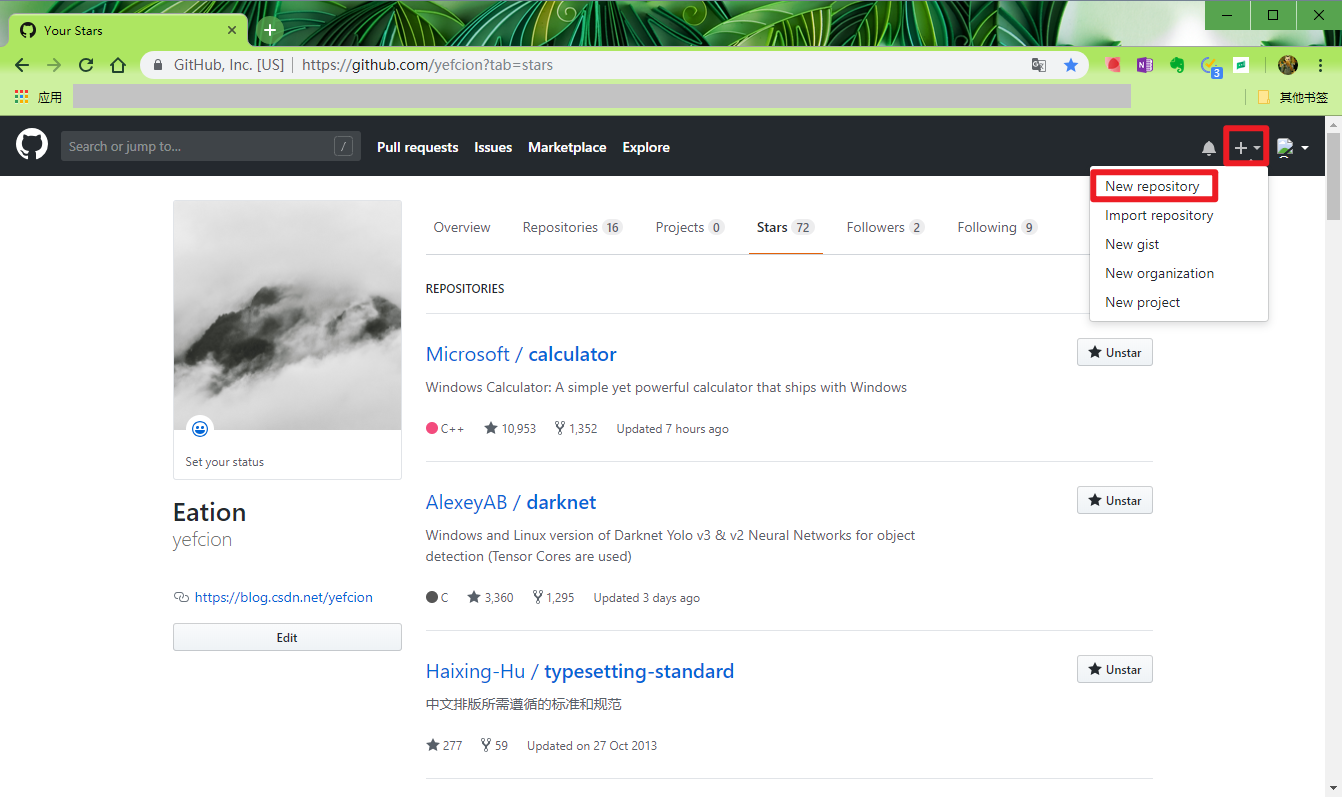Click the bookmark star in address bar
Screen dimensions: 1342x797
[1071, 65]
